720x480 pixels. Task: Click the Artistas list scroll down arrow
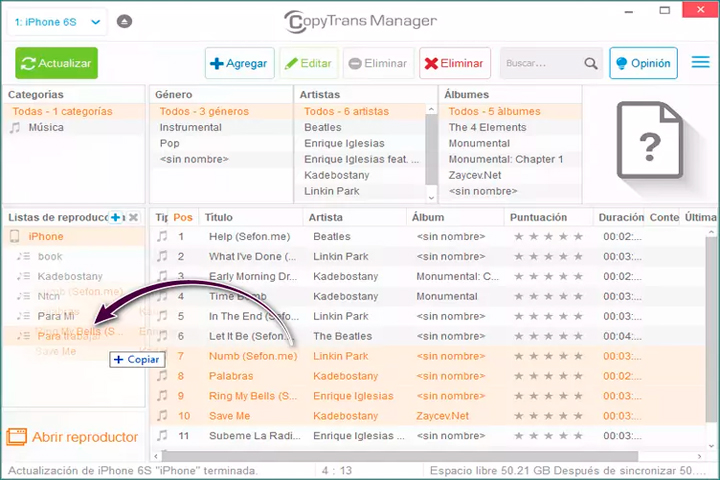tap(431, 198)
